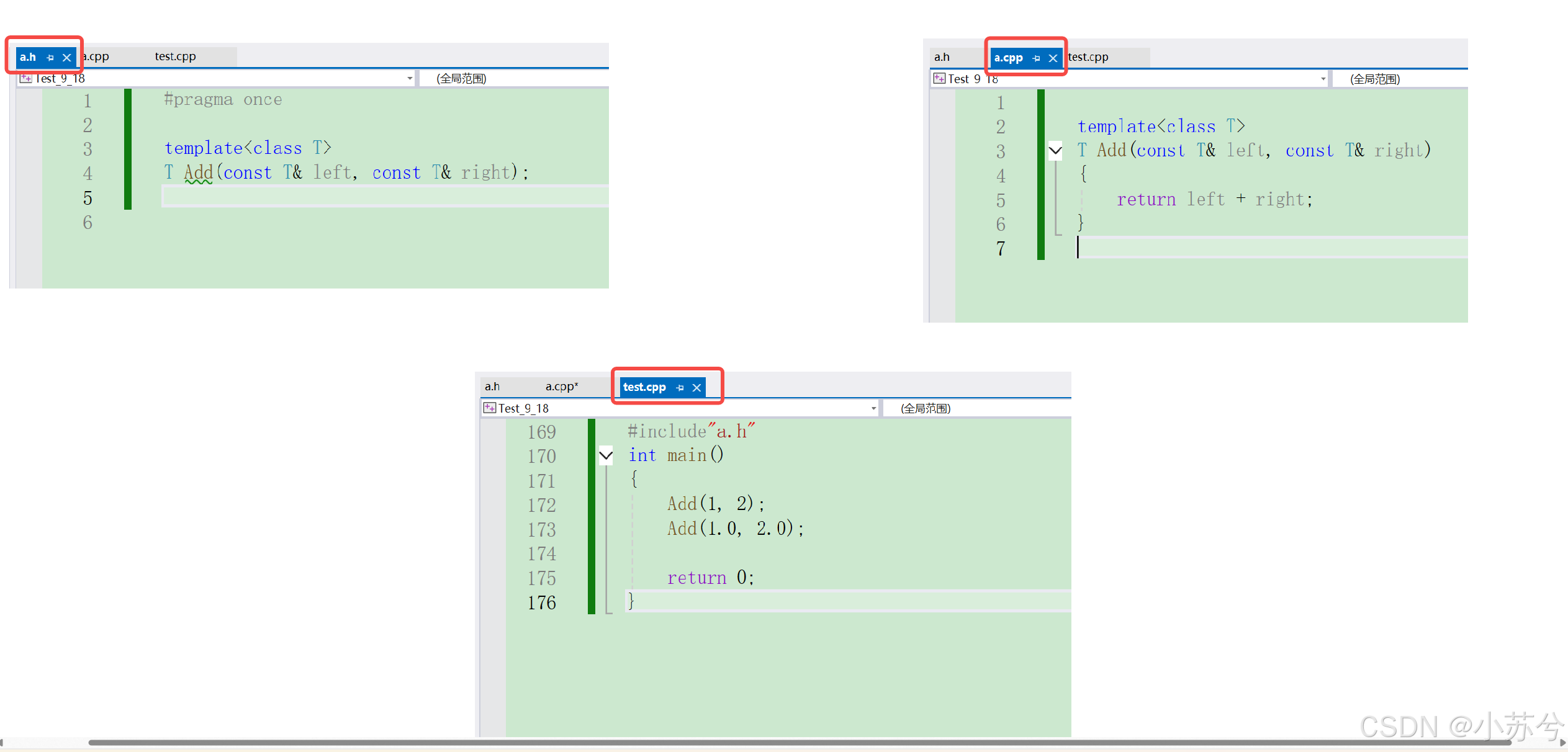
Task: Switch to a.h tab in top-right editor
Action: [x=942, y=57]
